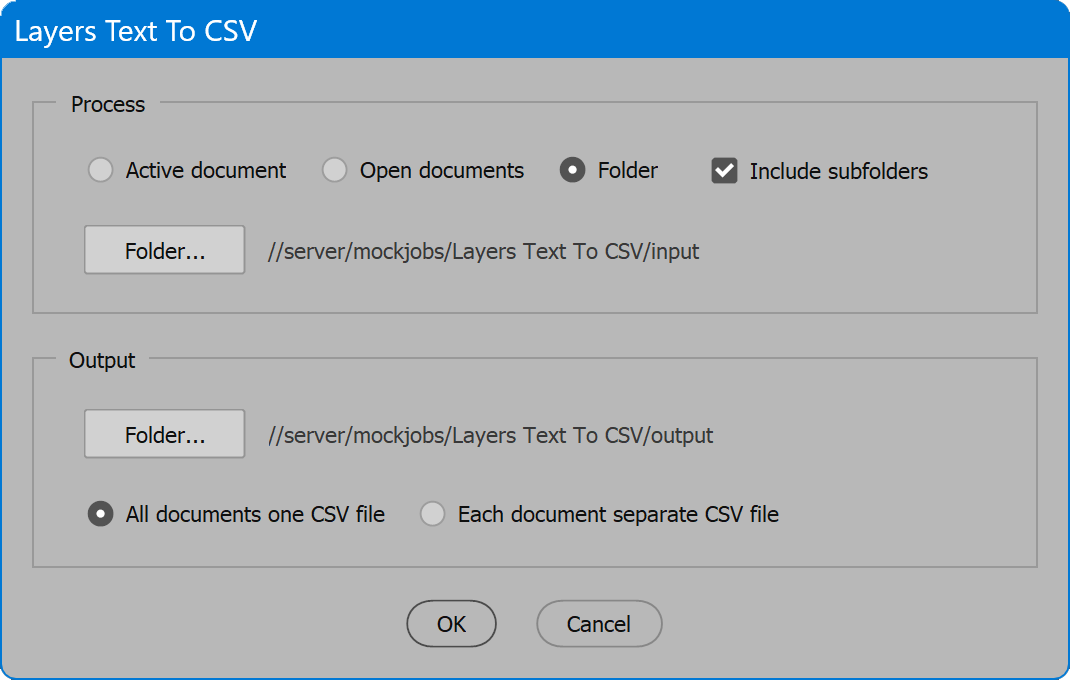Image resolution: width=1070 pixels, height=680 pixels.
Task: Open the Folder... button in Output section
Action: (164, 434)
